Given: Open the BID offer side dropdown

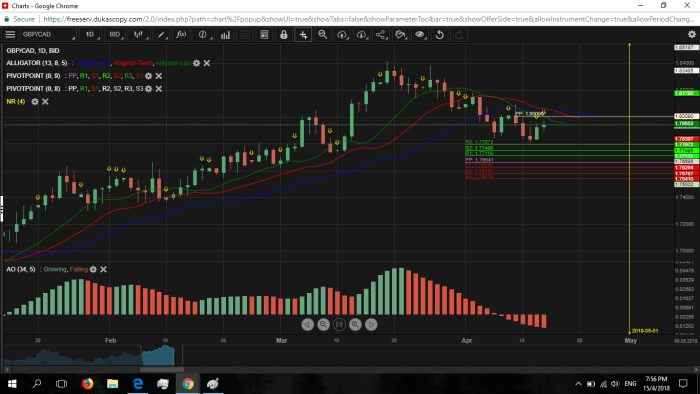Looking at the screenshot, I should click(x=115, y=34).
